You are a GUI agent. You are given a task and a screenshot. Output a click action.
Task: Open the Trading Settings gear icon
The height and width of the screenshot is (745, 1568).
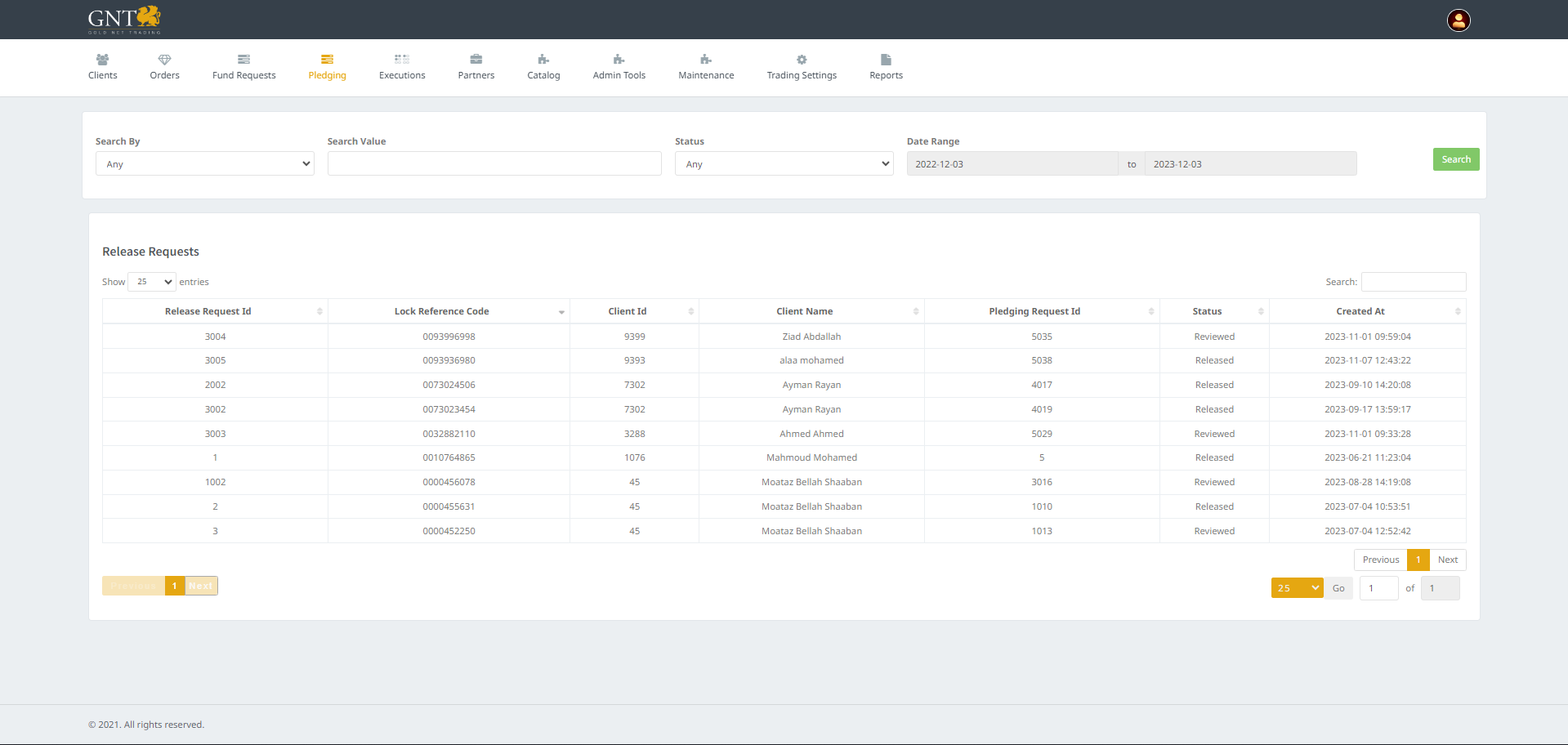click(x=802, y=60)
